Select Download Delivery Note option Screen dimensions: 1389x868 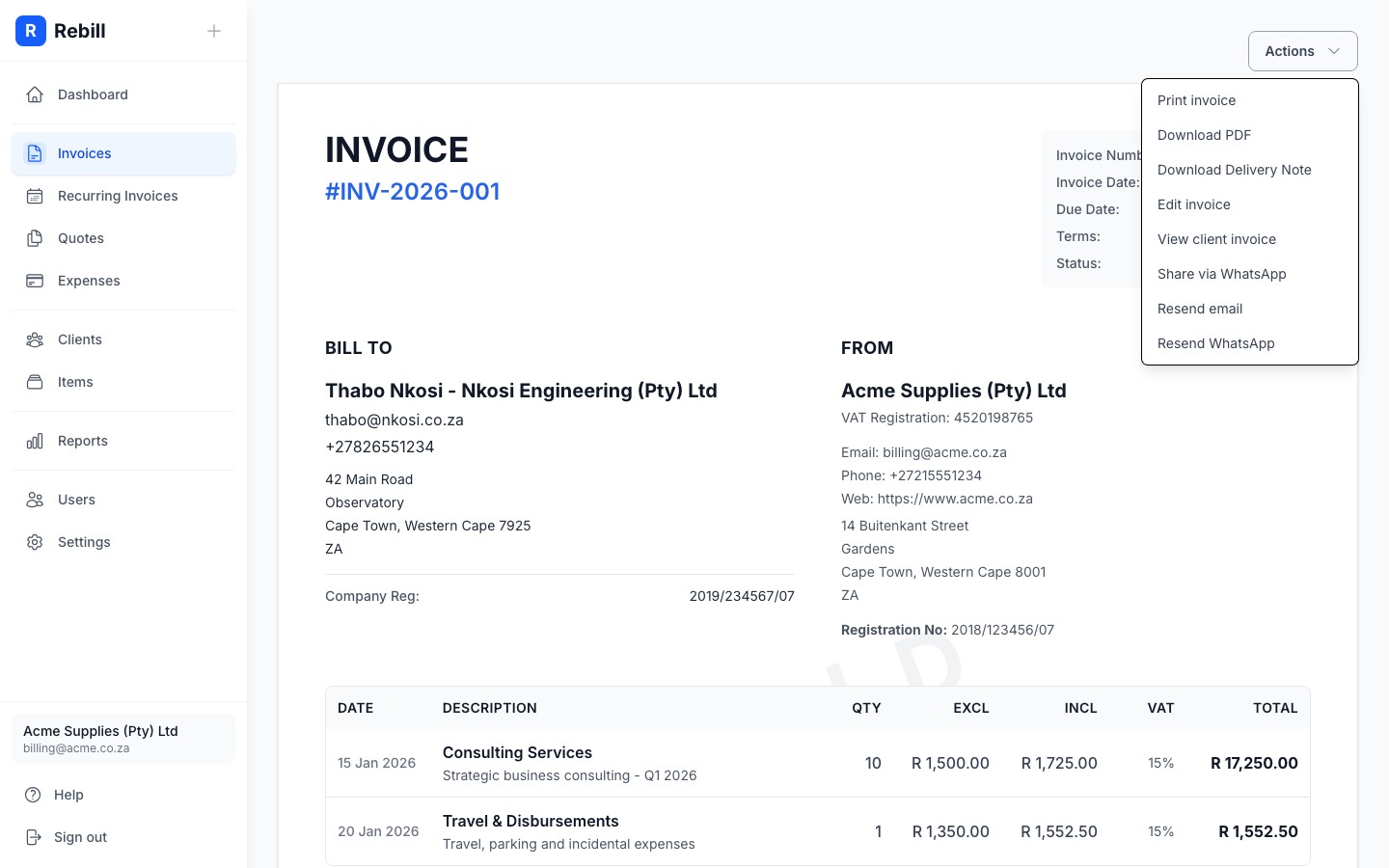click(x=1234, y=170)
